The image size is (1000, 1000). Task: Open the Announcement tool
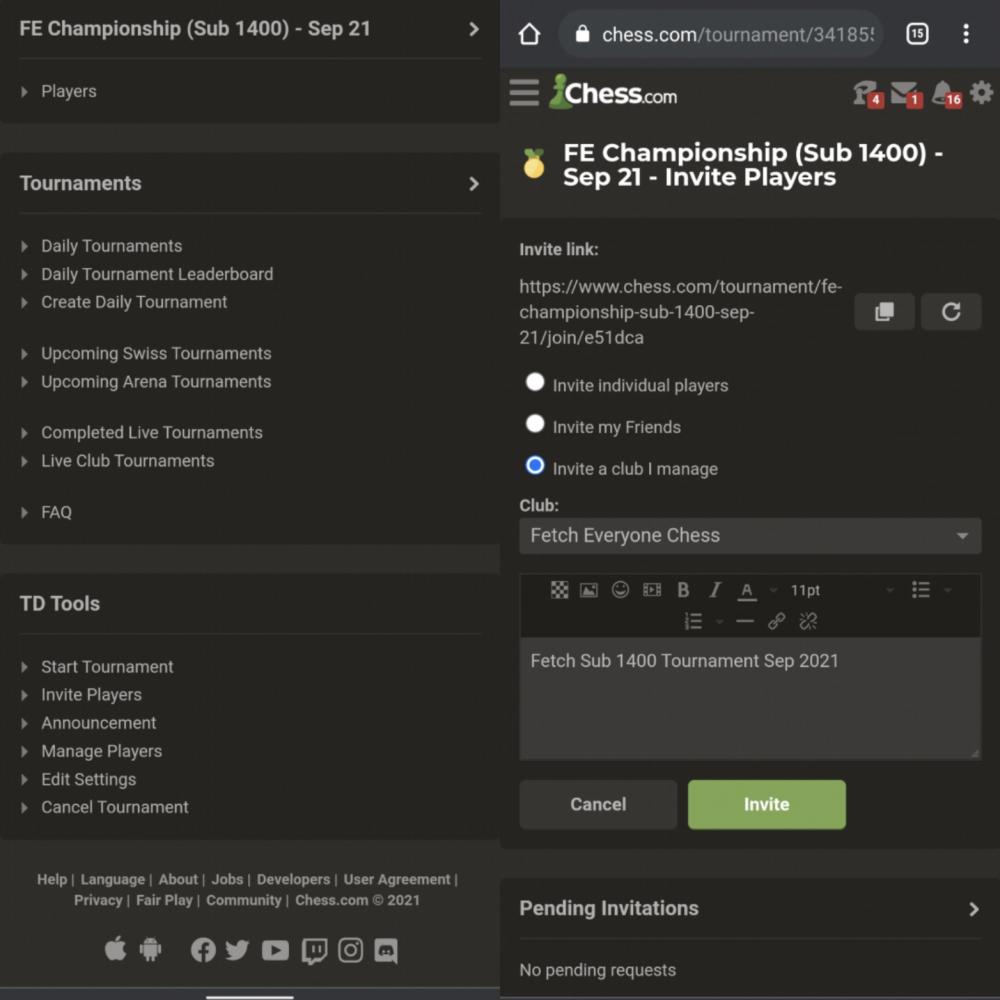(99, 723)
